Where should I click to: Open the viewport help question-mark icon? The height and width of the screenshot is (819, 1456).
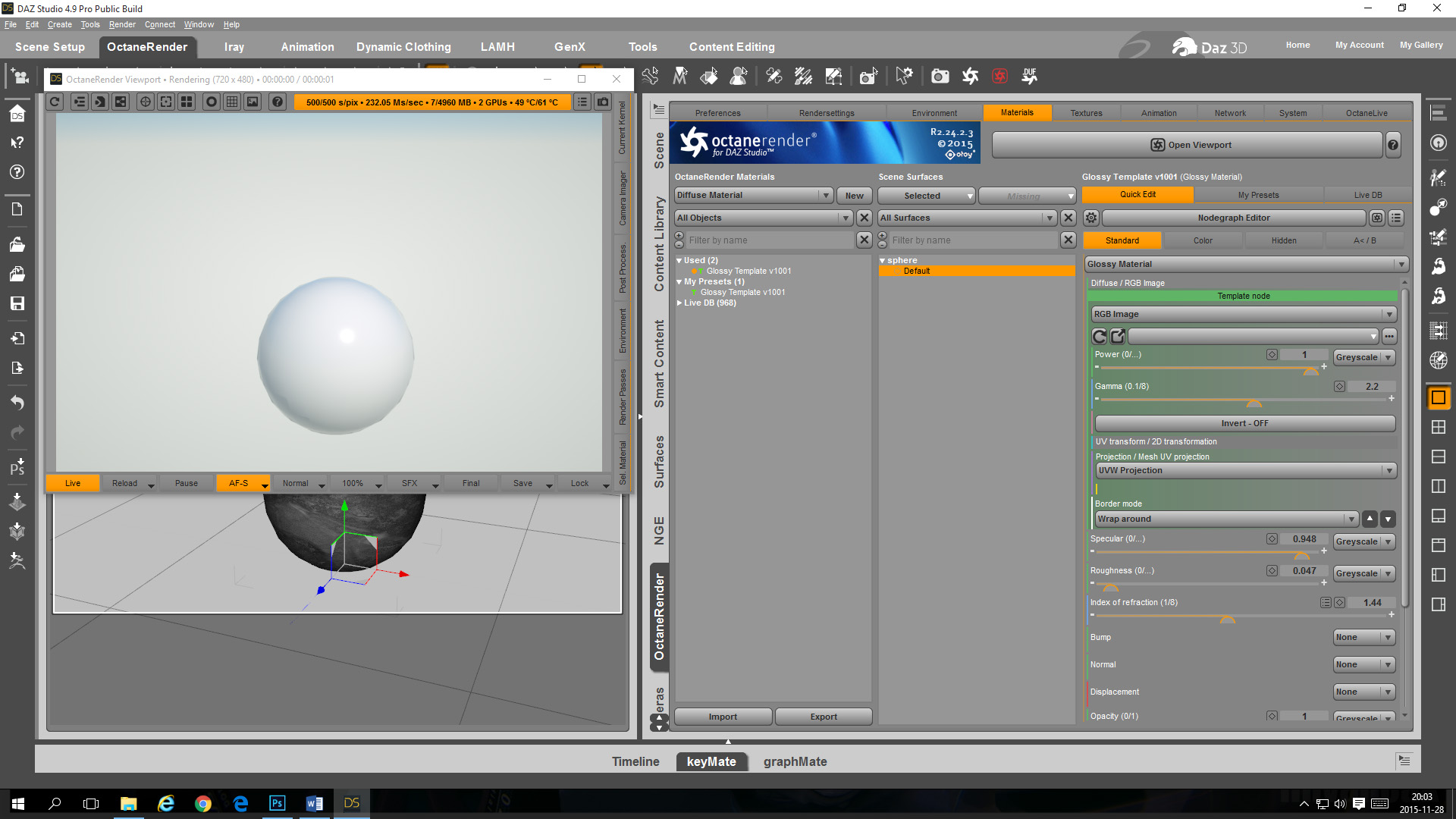coord(278,102)
